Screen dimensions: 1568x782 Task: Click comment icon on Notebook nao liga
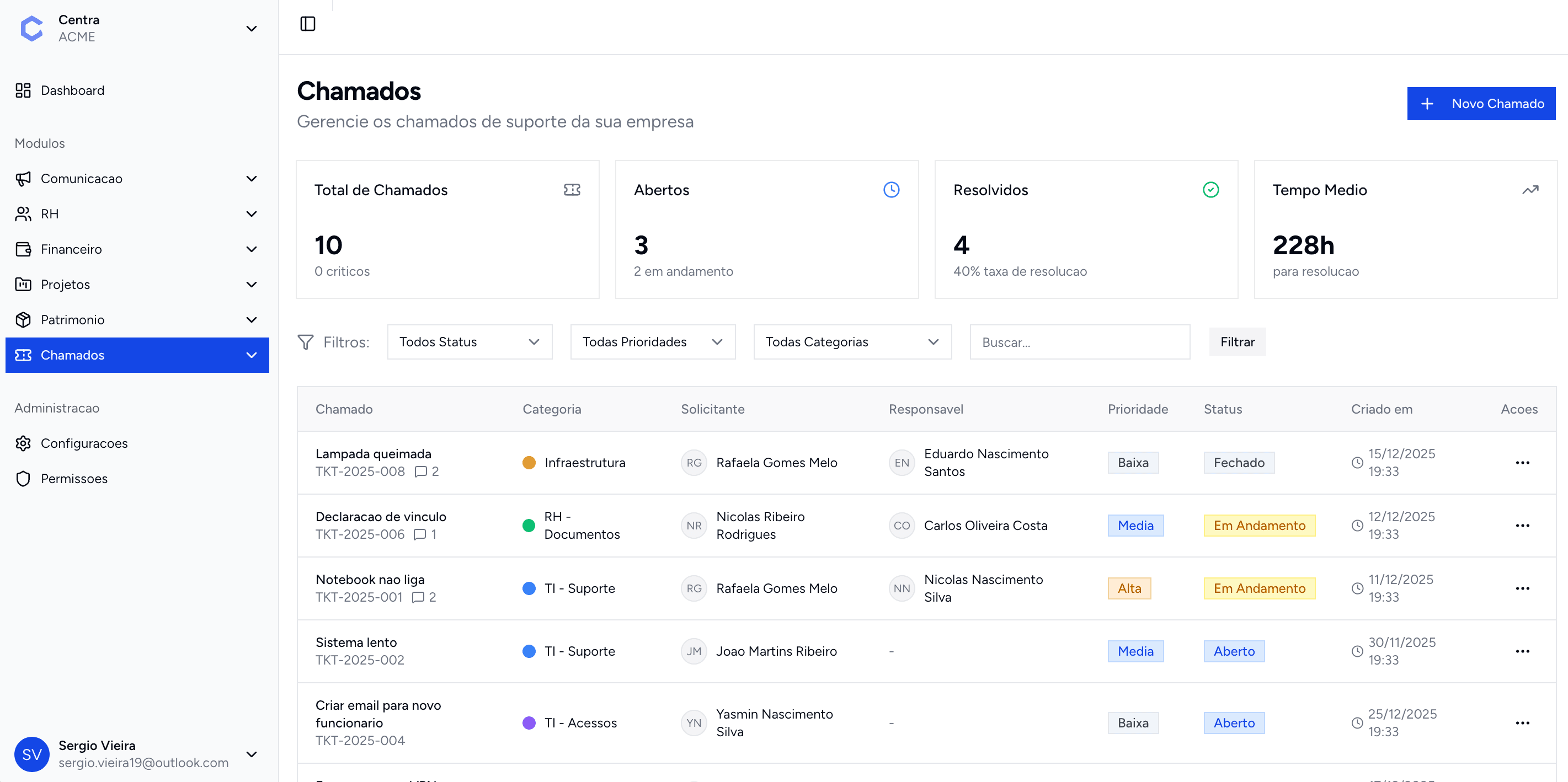point(418,598)
